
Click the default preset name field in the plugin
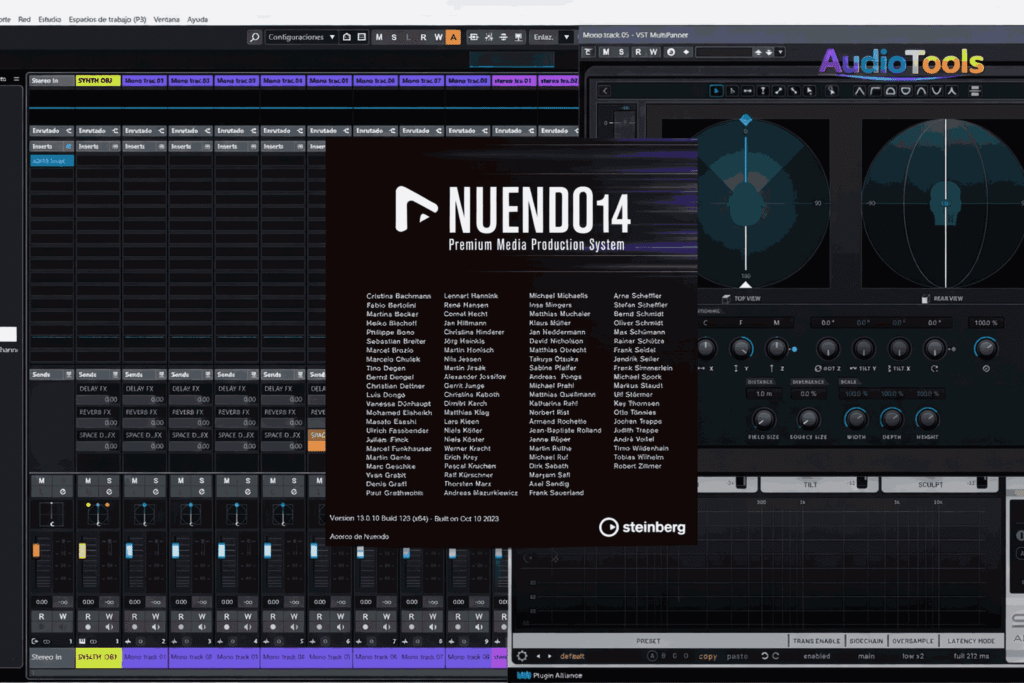coord(573,657)
